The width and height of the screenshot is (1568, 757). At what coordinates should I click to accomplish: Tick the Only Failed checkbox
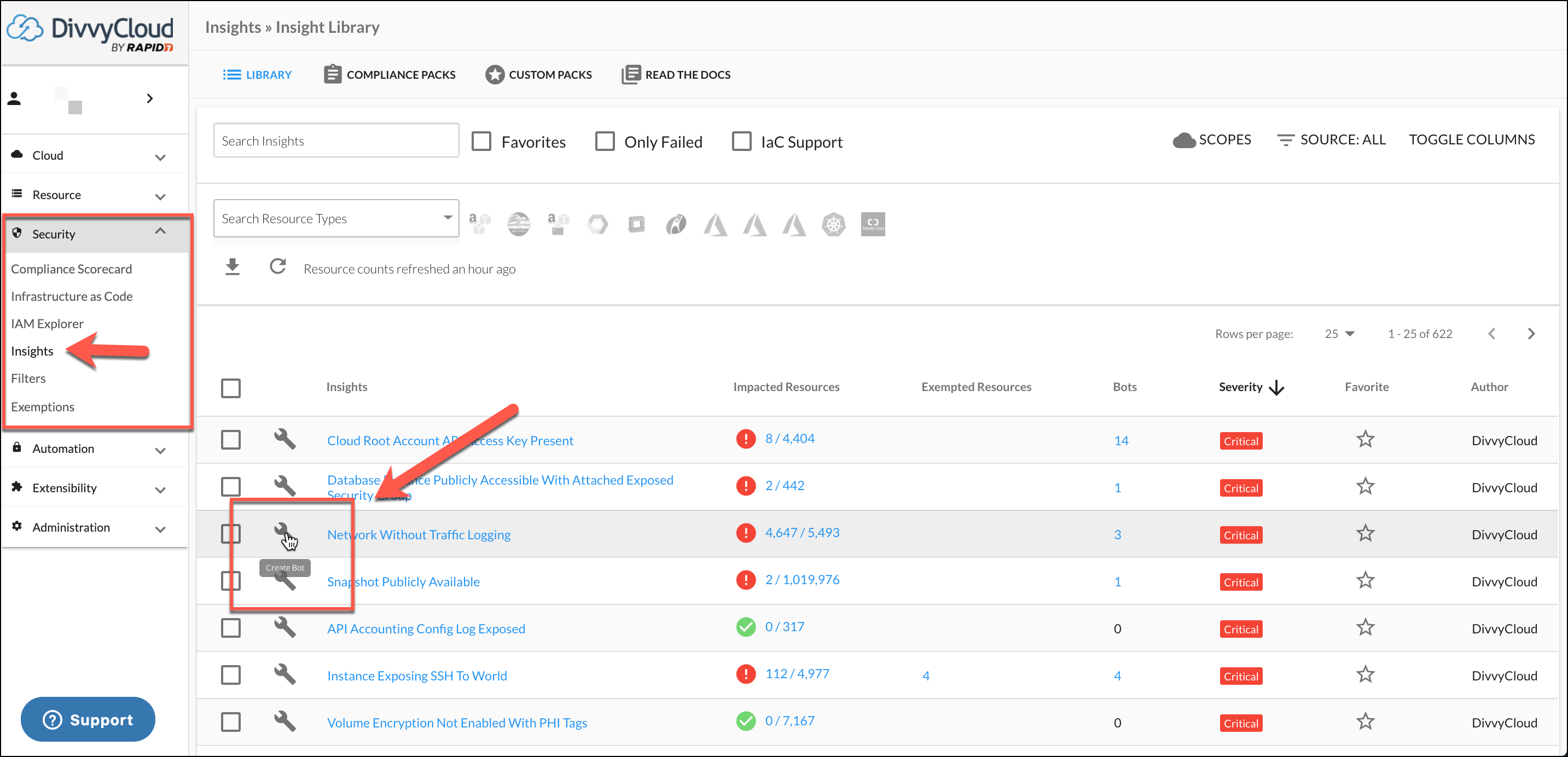605,141
